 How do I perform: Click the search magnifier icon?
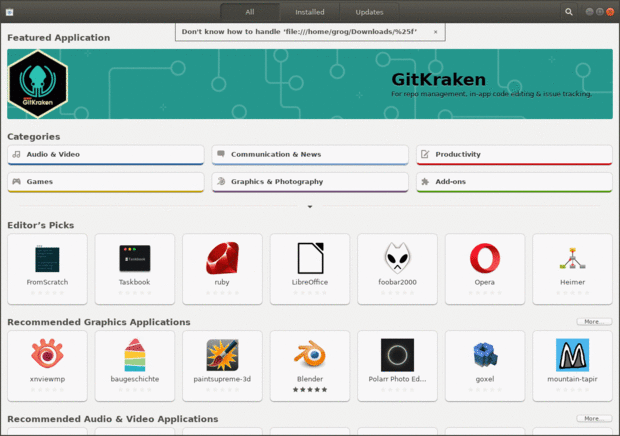(569, 12)
